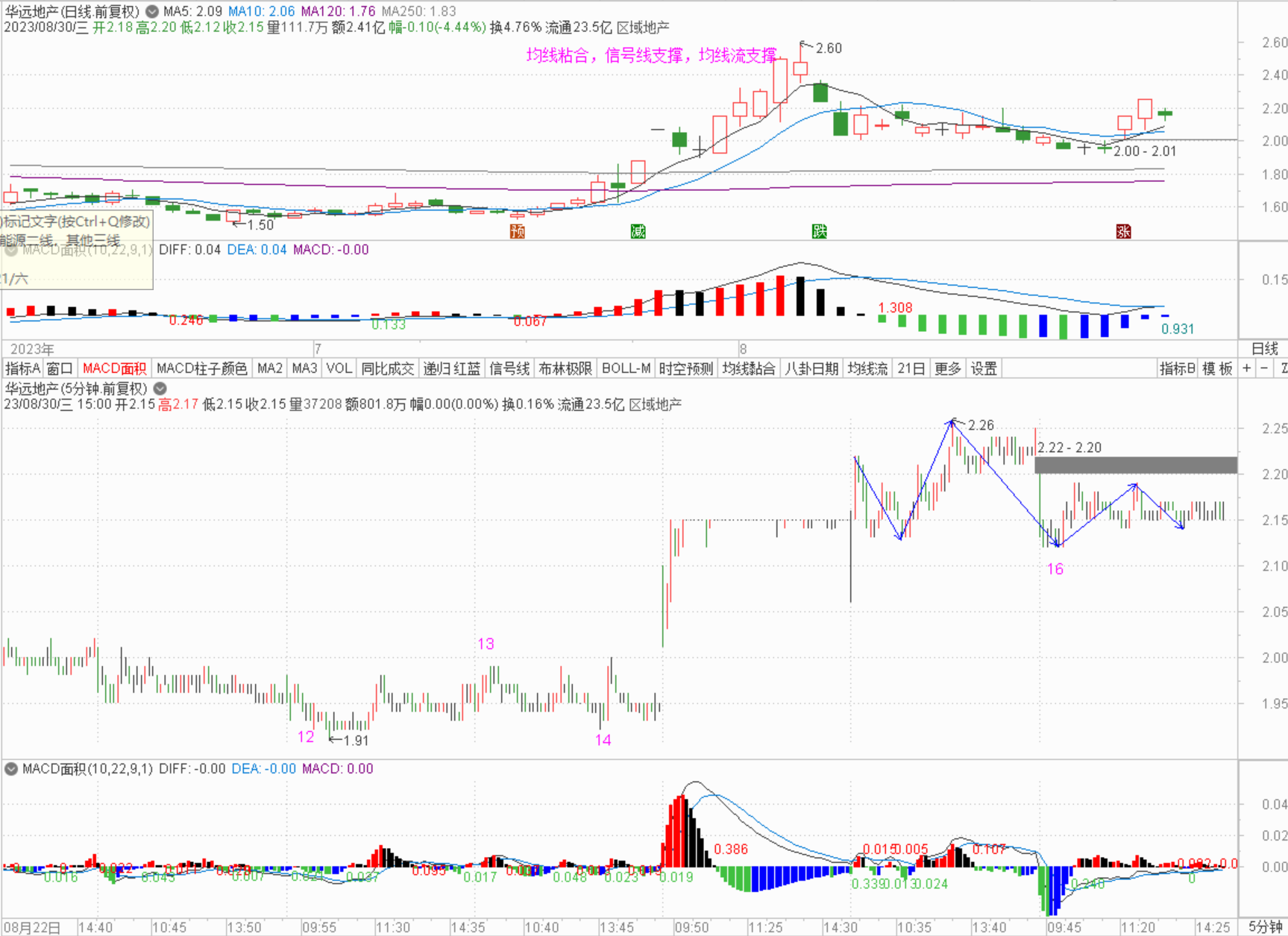Click the dark red 涨 marker icon
The height and width of the screenshot is (936, 1288).
point(1123,231)
